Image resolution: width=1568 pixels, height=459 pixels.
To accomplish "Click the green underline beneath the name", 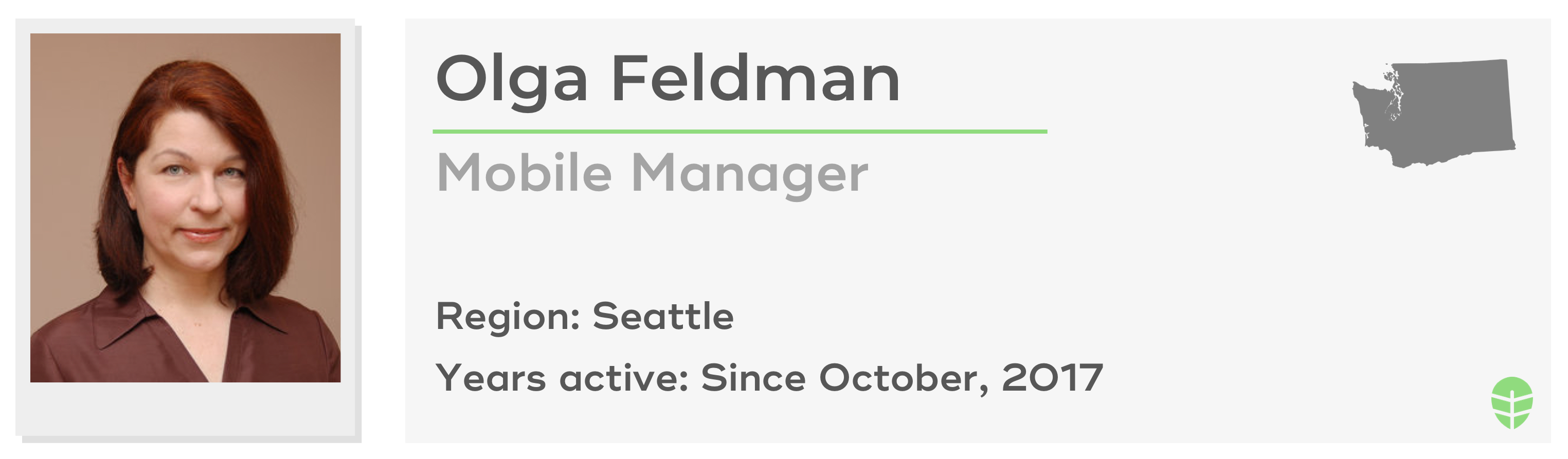I will click(x=740, y=132).
